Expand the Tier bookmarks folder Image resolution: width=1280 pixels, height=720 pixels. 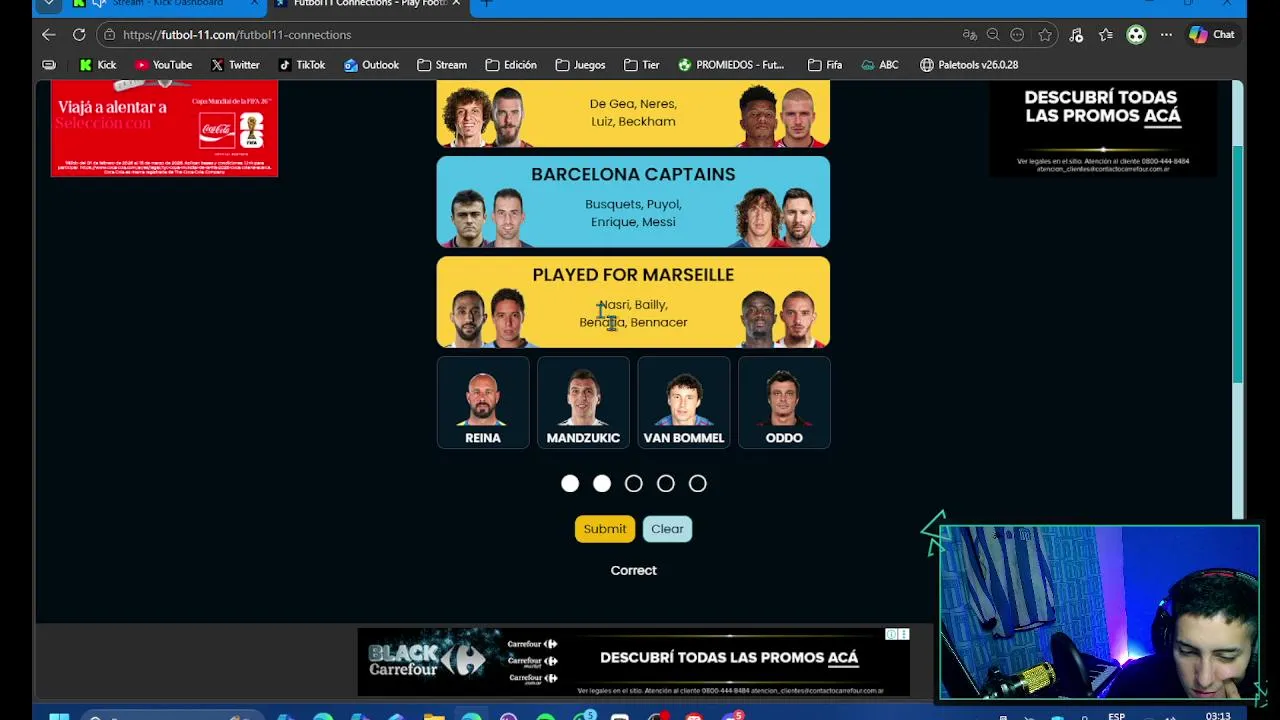(641, 65)
